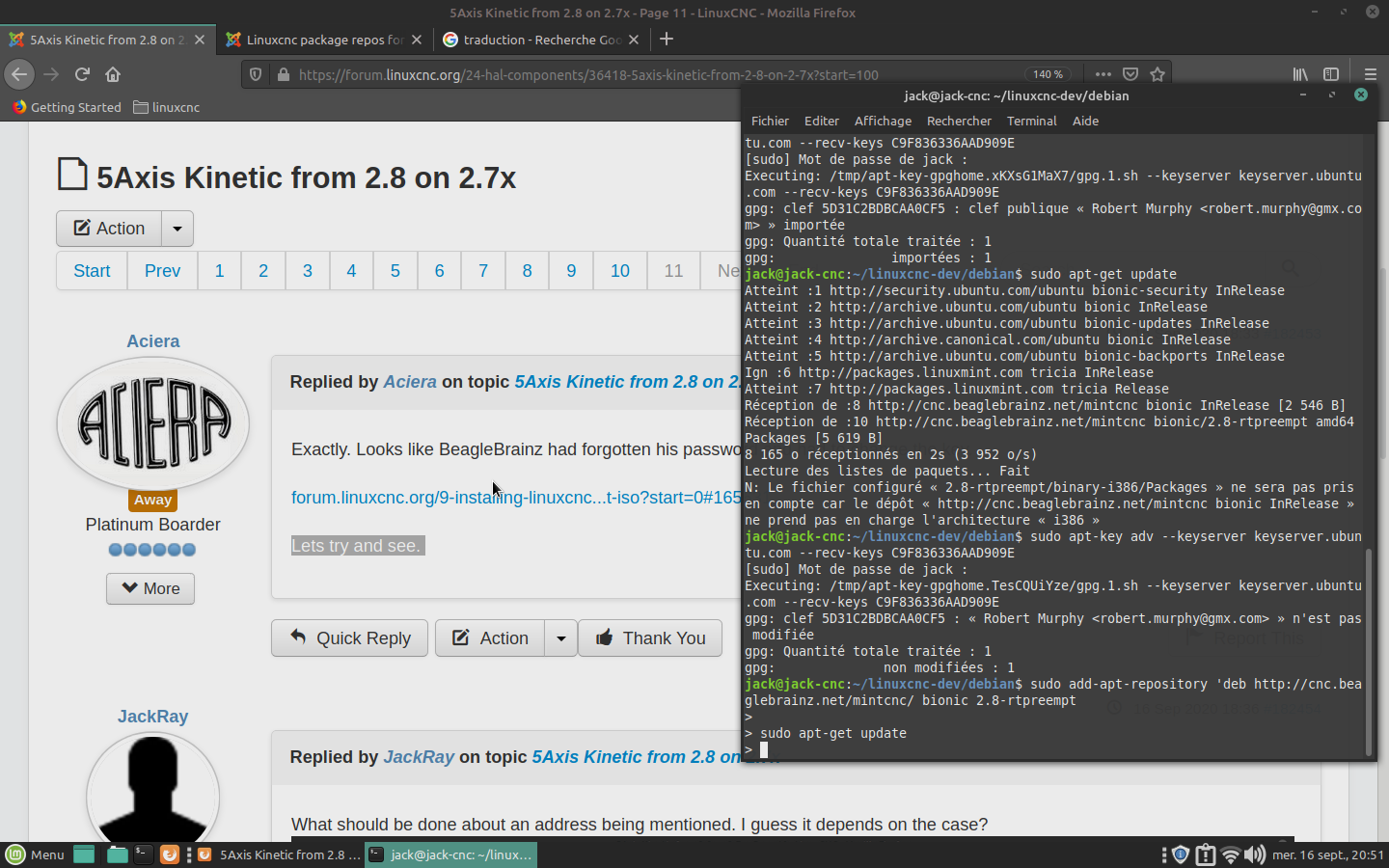Launch Firefox from the taskbar launcher

click(169, 854)
